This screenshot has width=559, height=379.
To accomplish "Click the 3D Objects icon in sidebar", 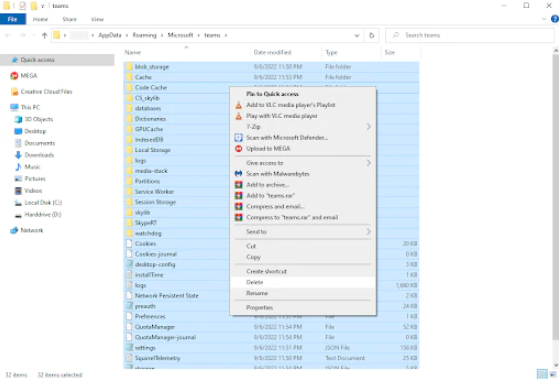I will pos(18,119).
